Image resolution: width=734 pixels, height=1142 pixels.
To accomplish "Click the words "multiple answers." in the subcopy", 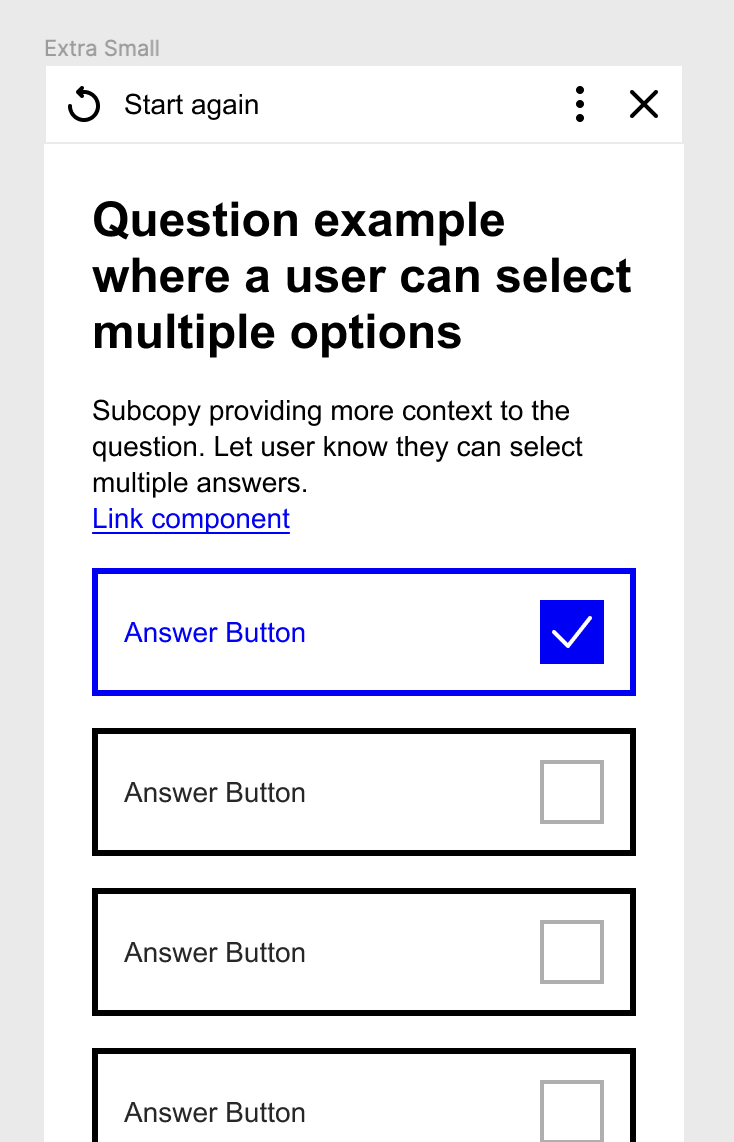I will [199, 483].
